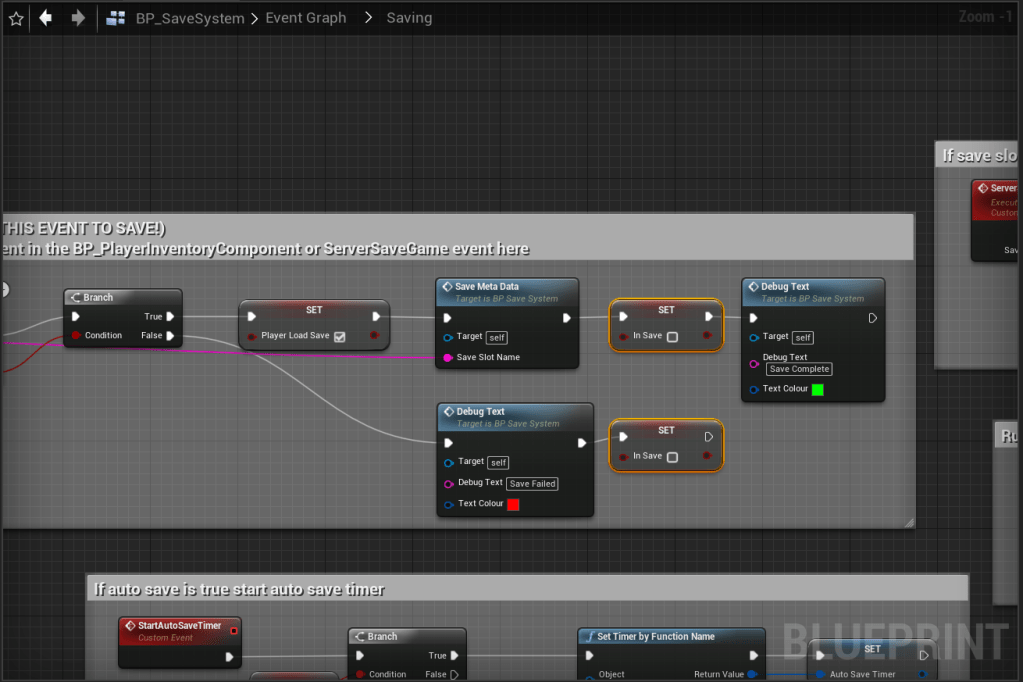The height and width of the screenshot is (682, 1023).
Task: Click the True output pin on upper Branch
Action: (170, 317)
